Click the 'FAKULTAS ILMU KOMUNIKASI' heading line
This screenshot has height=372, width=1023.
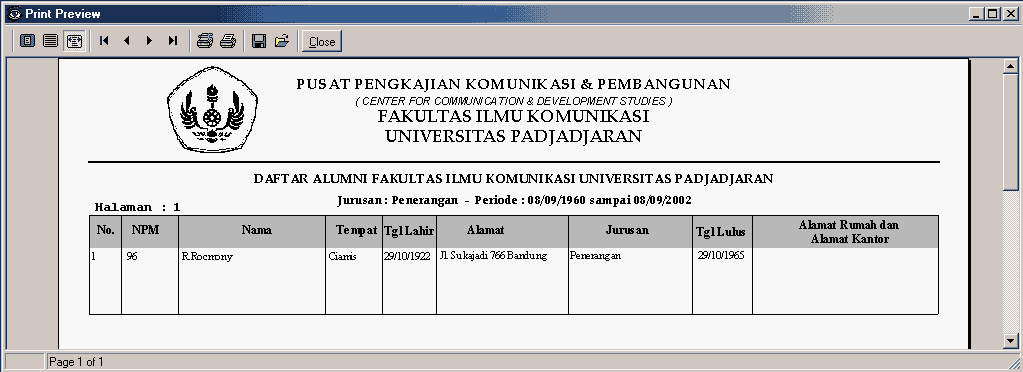coord(513,117)
